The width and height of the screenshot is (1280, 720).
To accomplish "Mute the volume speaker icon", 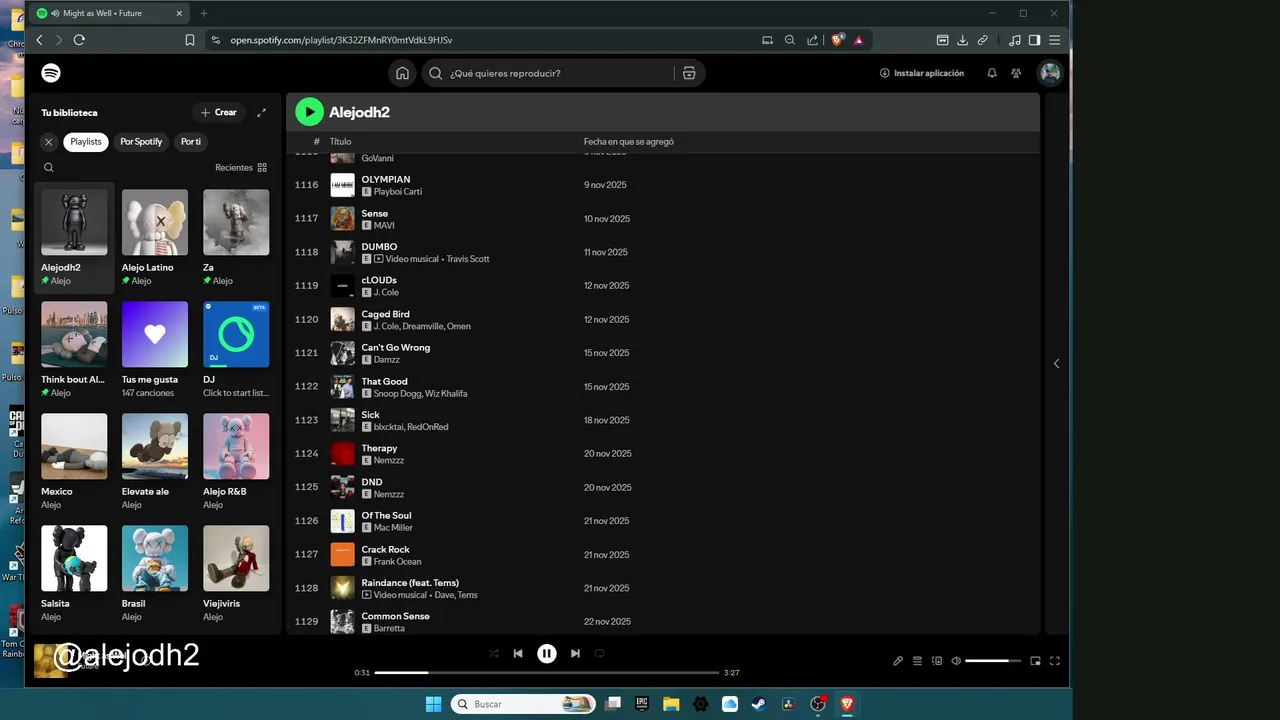I will click(956, 661).
